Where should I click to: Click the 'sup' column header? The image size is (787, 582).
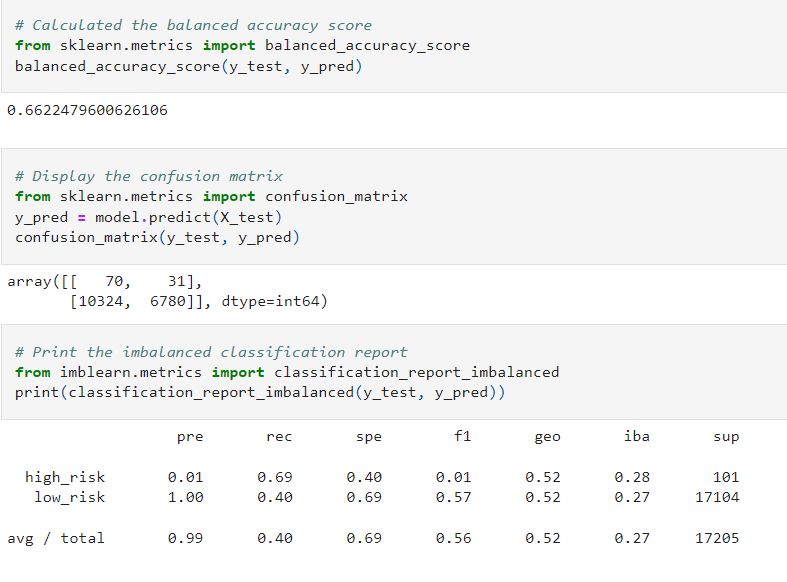[x=726, y=437]
